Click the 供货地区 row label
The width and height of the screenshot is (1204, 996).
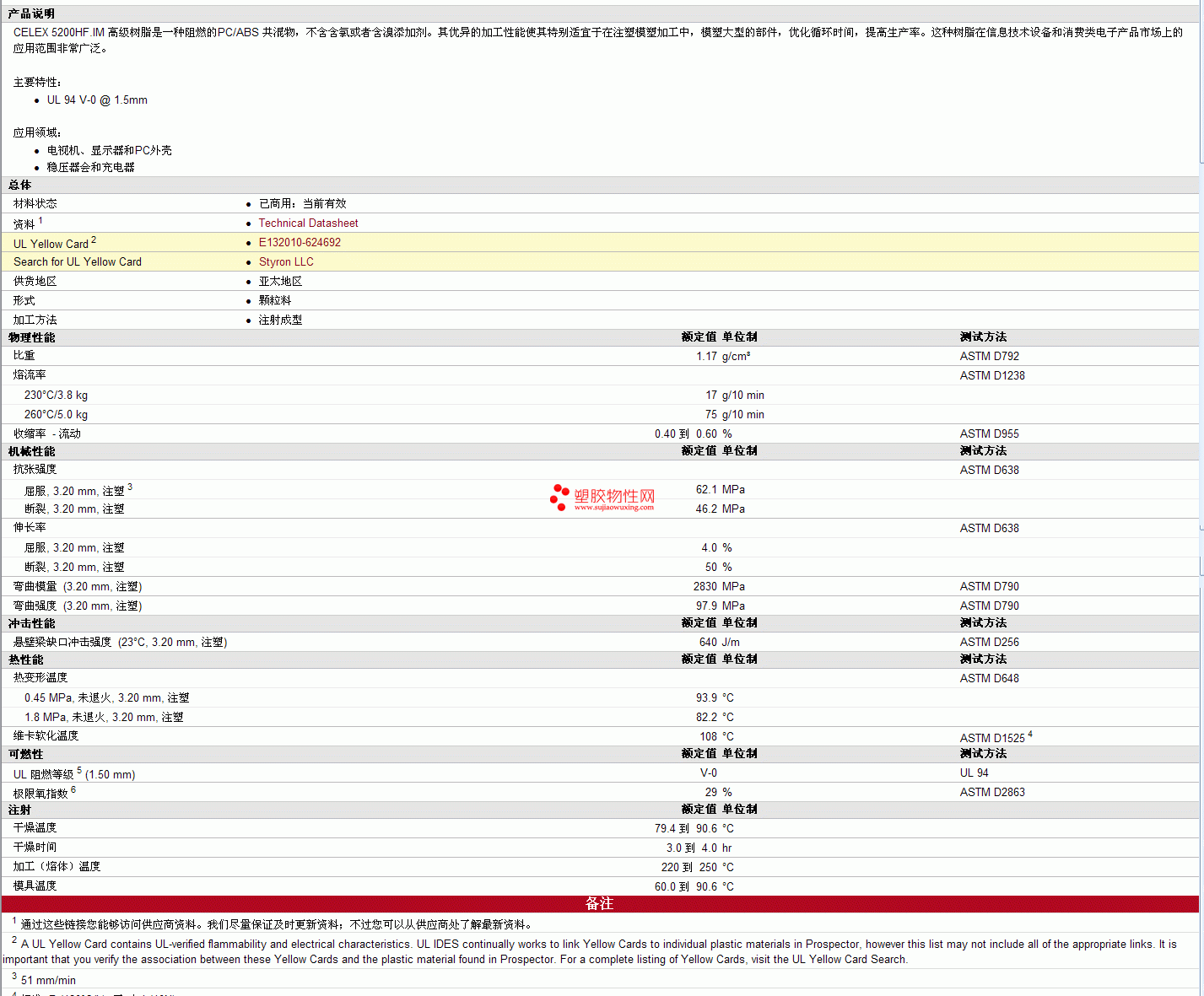pyautogui.click(x=35, y=282)
